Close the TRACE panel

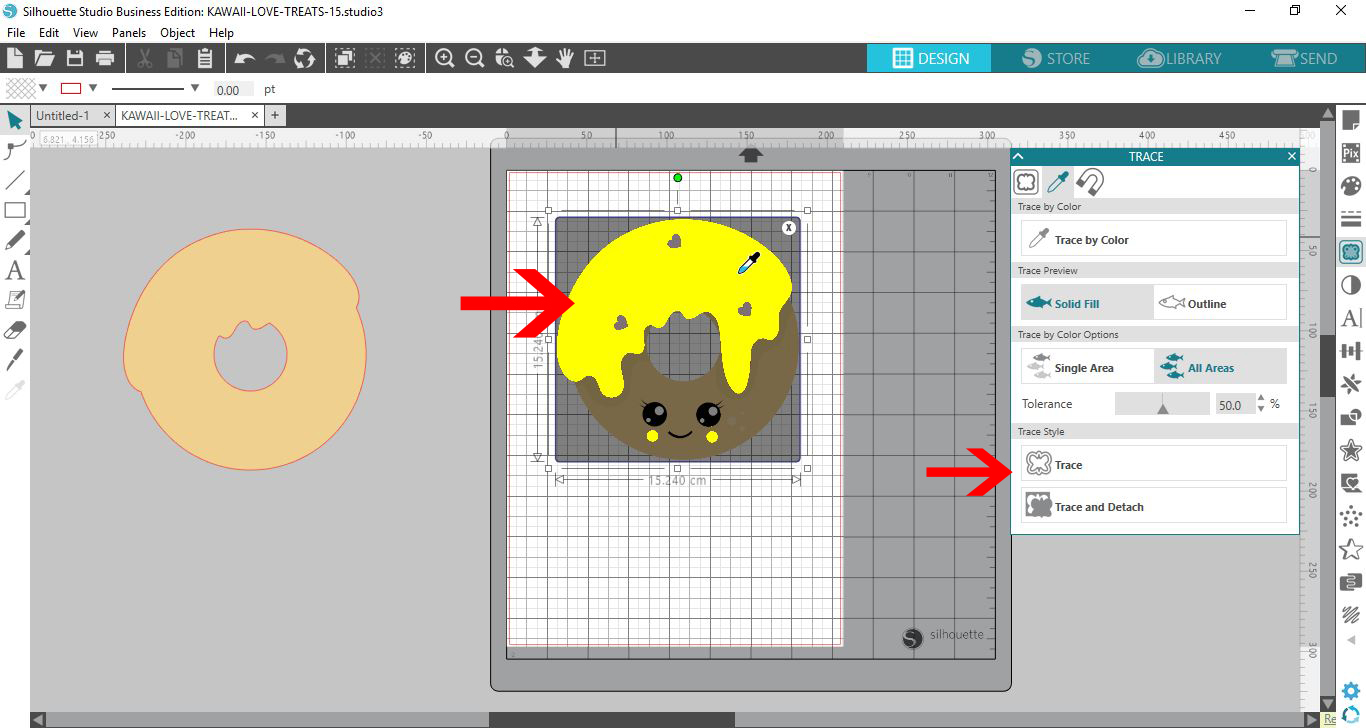point(1291,156)
